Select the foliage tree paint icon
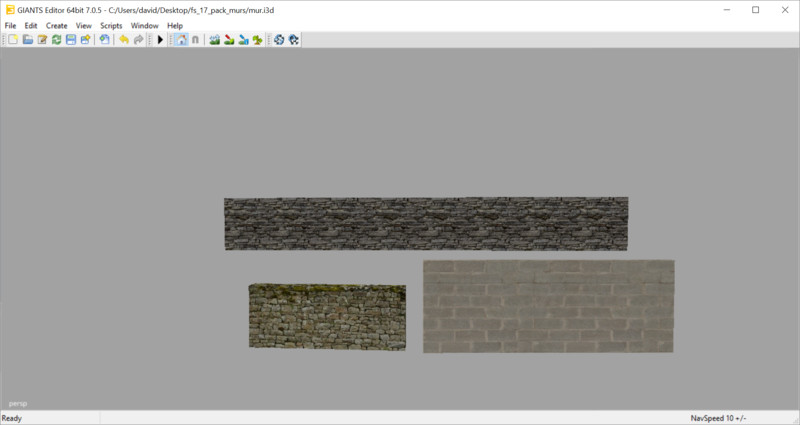Image resolution: width=800 pixels, height=425 pixels. click(x=258, y=40)
